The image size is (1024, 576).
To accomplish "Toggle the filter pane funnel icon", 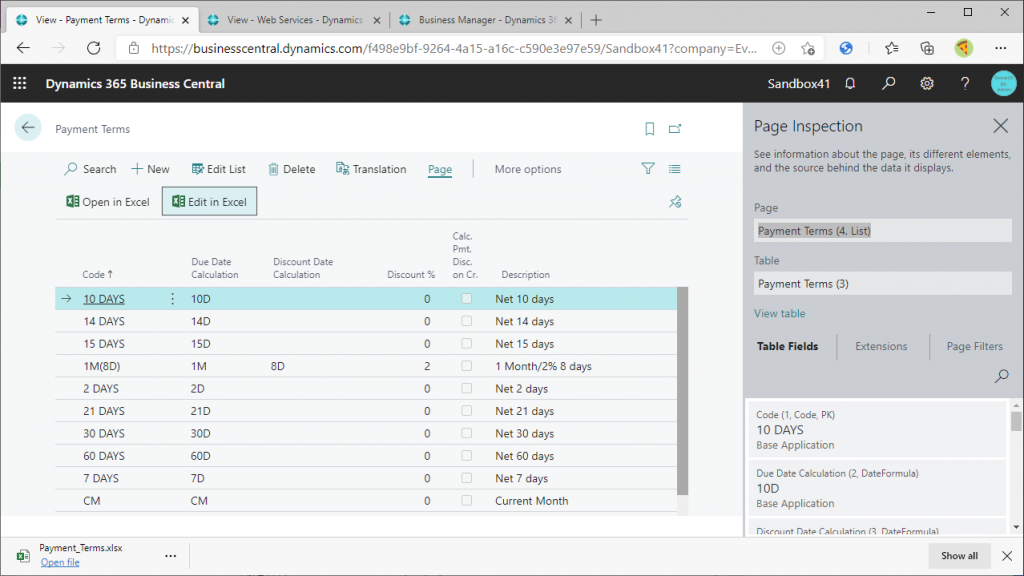I will click(x=648, y=169).
